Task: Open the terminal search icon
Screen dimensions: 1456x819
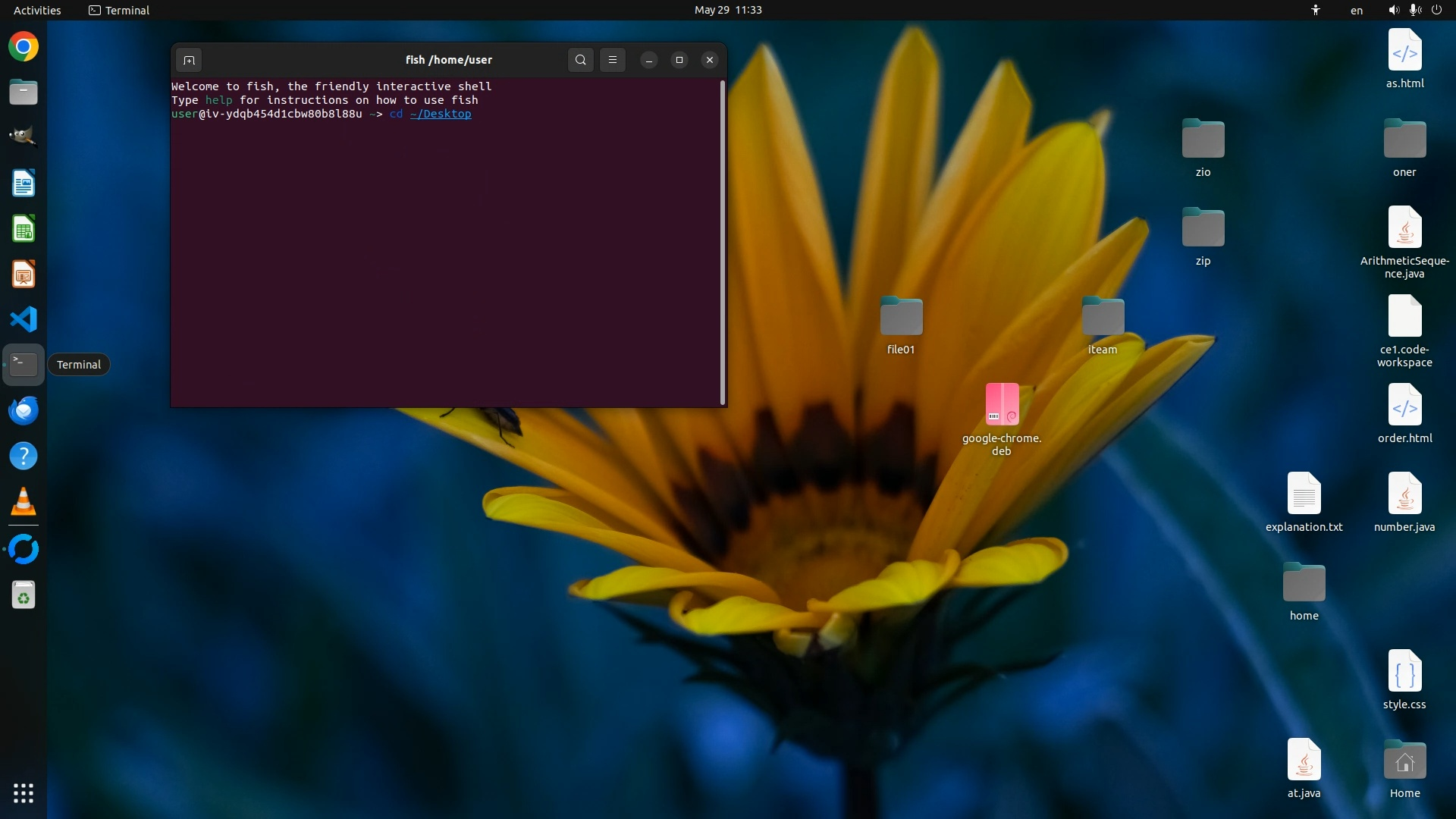Action: pyautogui.click(x=580, y=60)
